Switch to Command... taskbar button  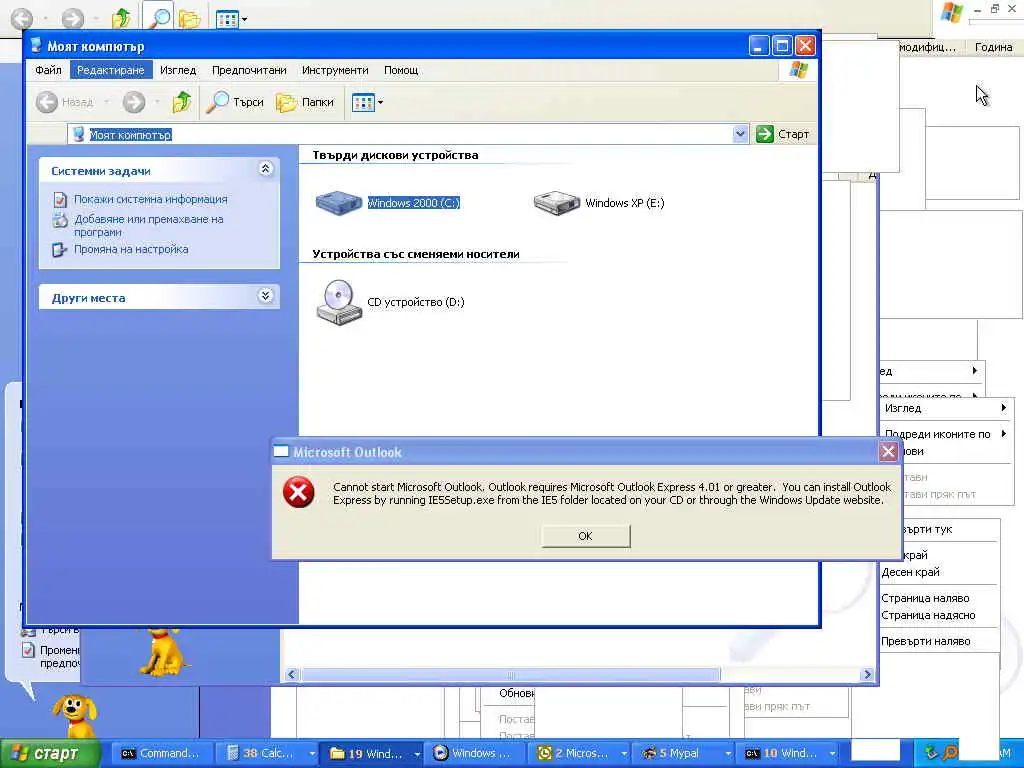tap(162, 753)
